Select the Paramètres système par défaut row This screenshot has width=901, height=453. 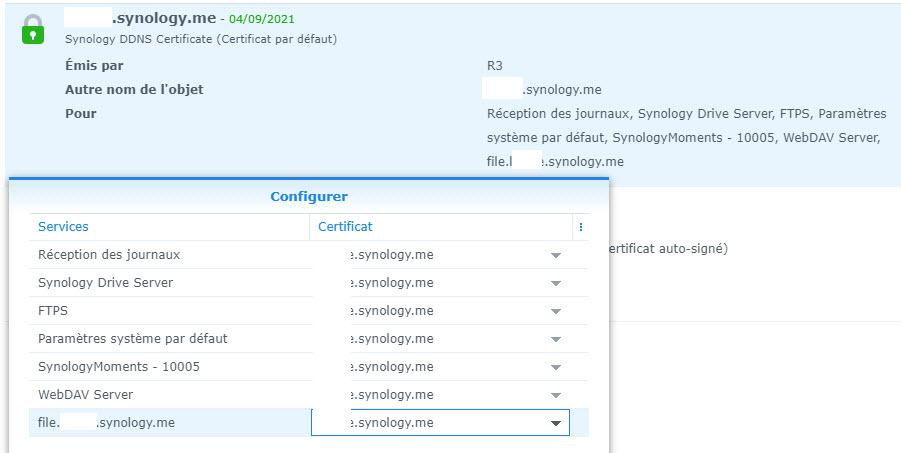309,339
